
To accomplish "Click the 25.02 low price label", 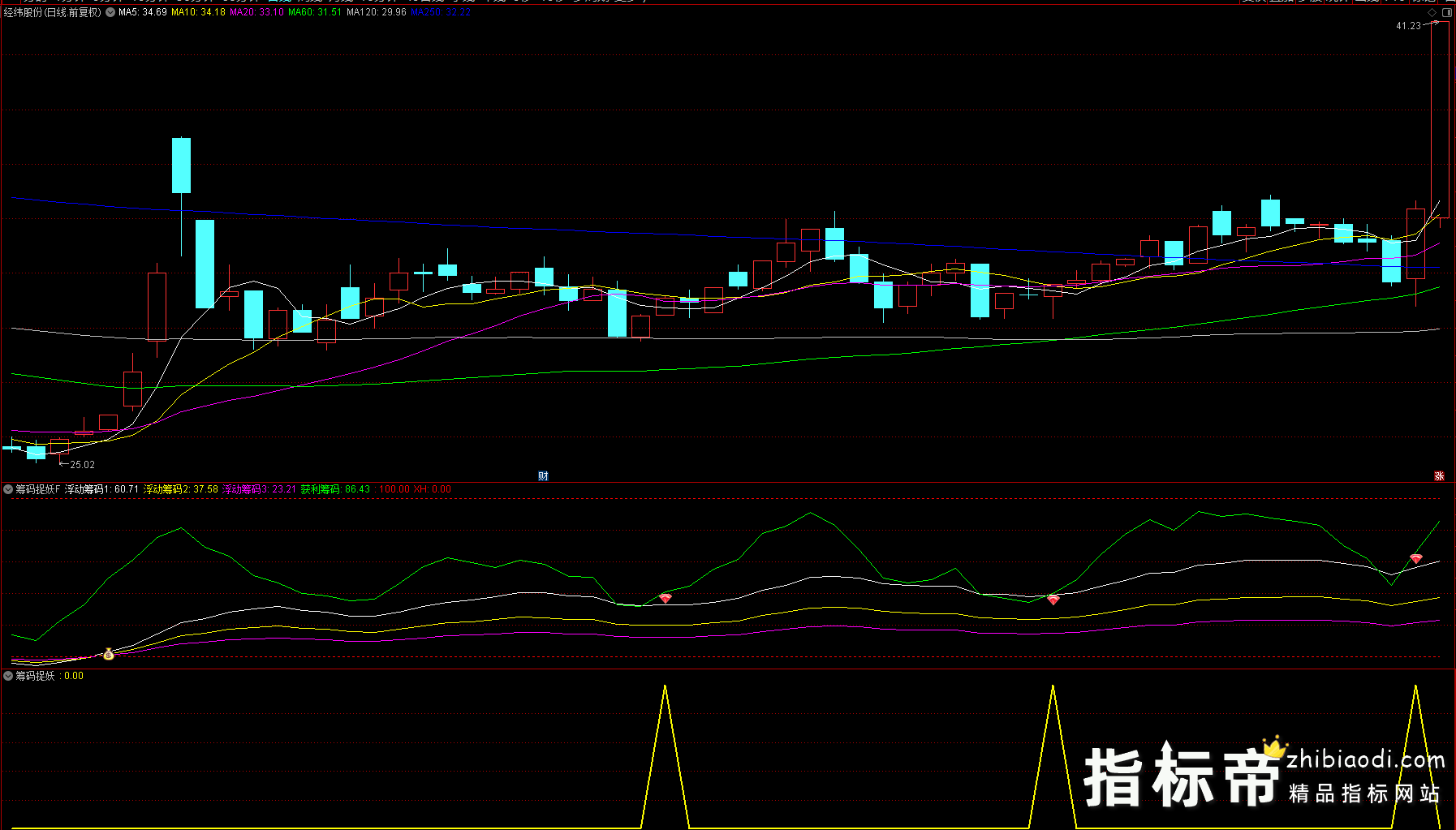I will [x=82, y=465].
